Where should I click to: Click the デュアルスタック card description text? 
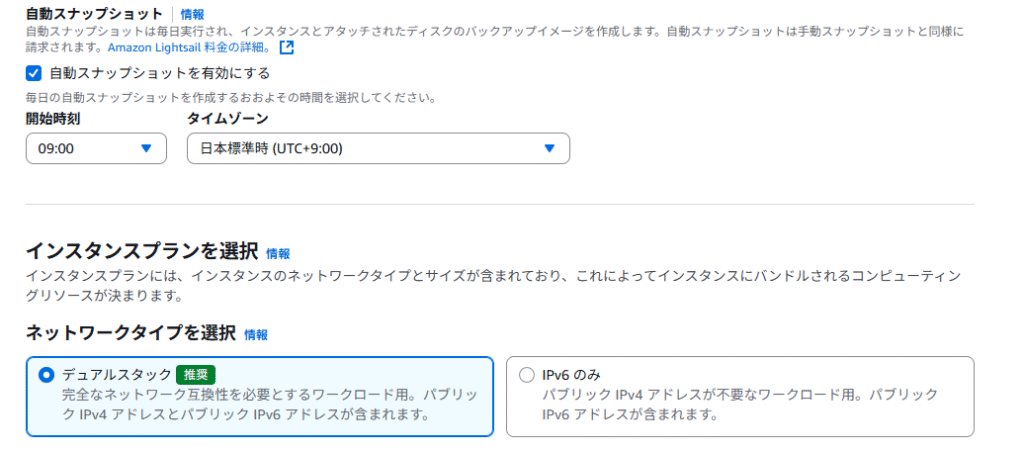pyautogui.click(x=270, y=405)
